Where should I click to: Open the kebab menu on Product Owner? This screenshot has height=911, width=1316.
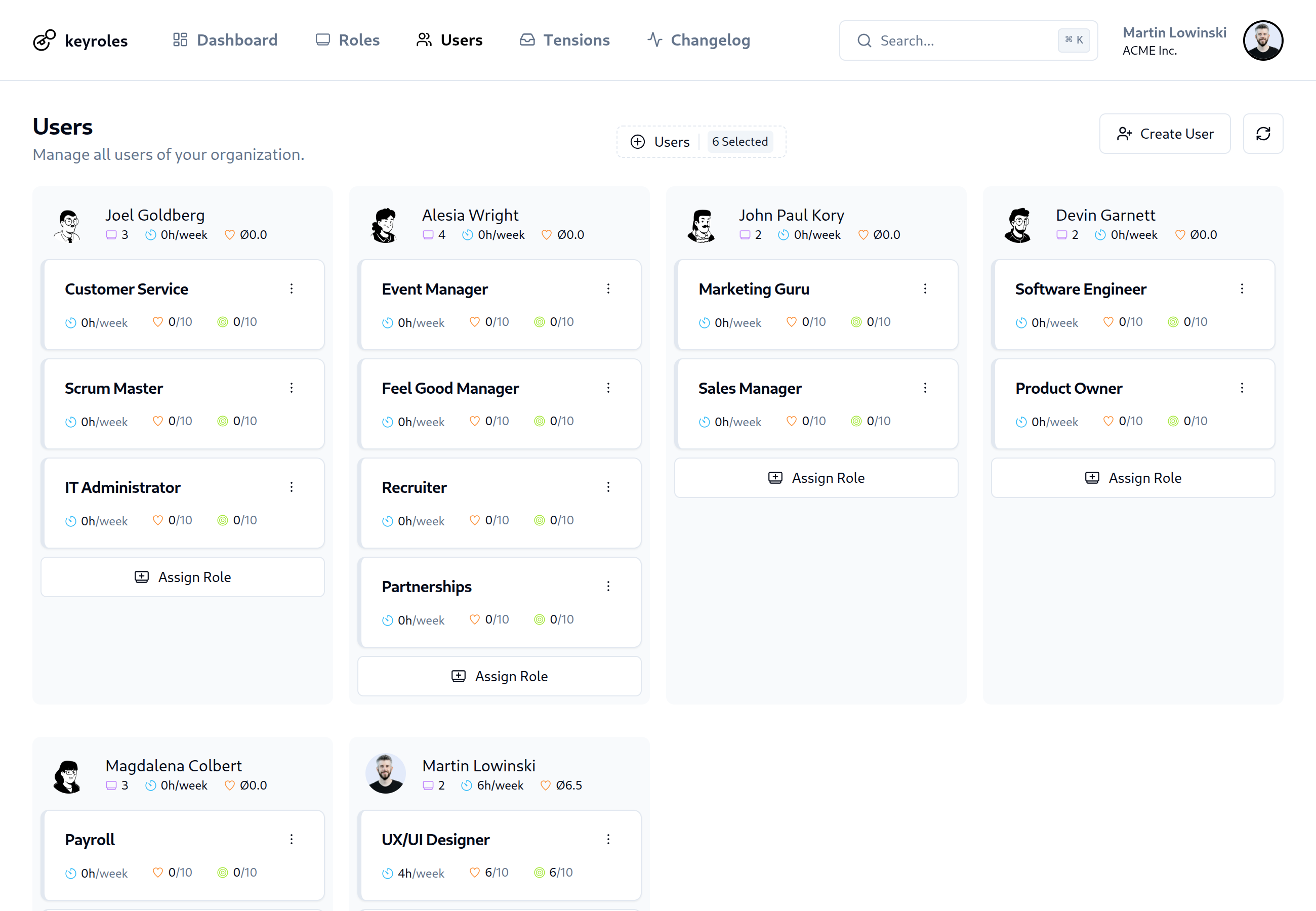1242,388
